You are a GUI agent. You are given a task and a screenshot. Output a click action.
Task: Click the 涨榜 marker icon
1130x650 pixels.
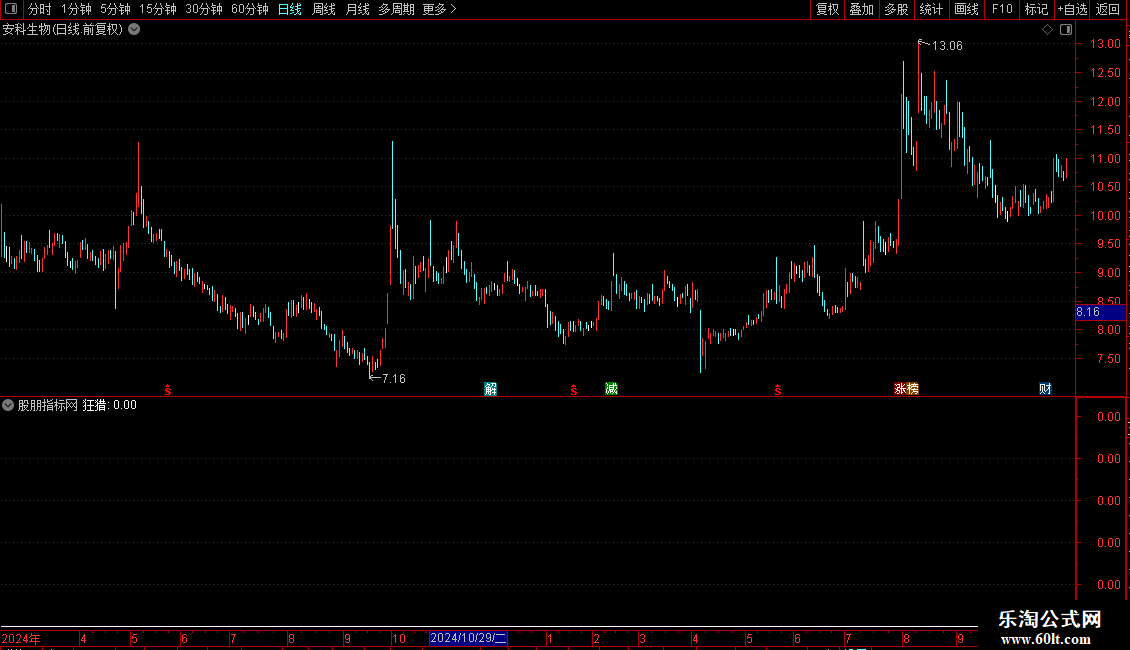pyautogui.click(x=906, y=389)
